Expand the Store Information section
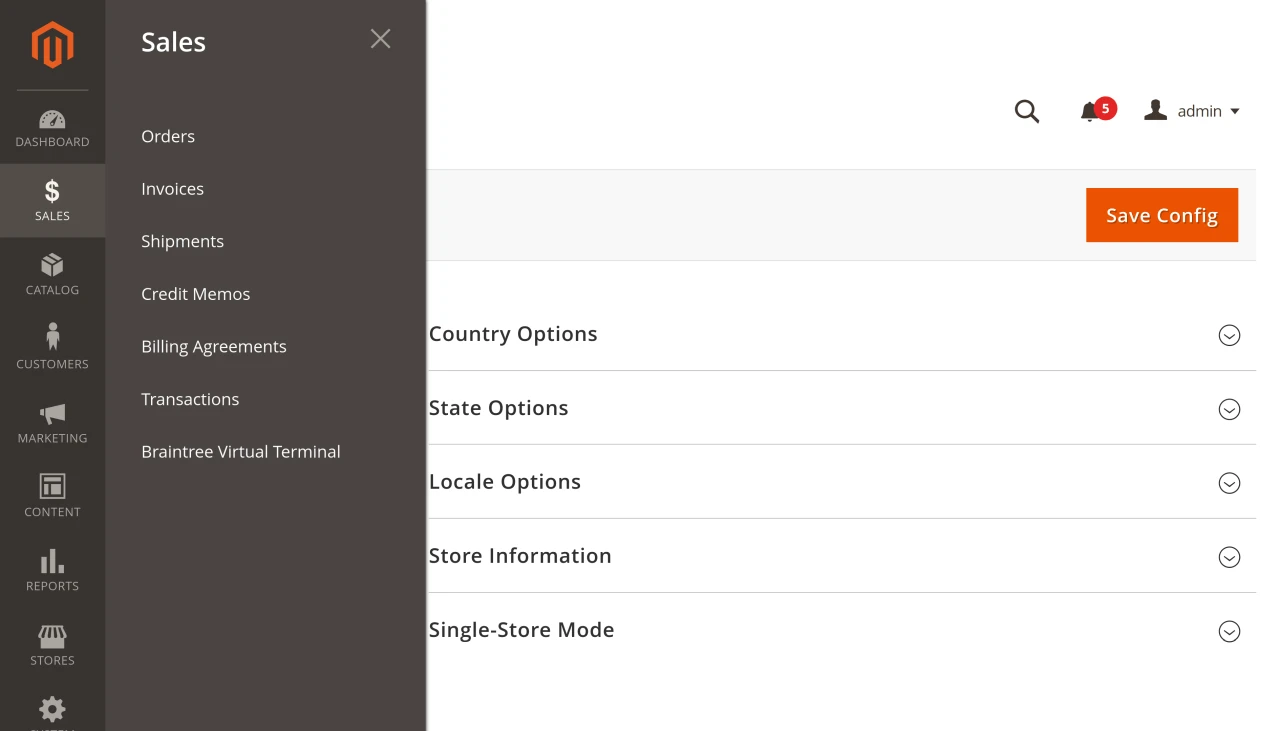1285x731 pixels. point(1229,557)
